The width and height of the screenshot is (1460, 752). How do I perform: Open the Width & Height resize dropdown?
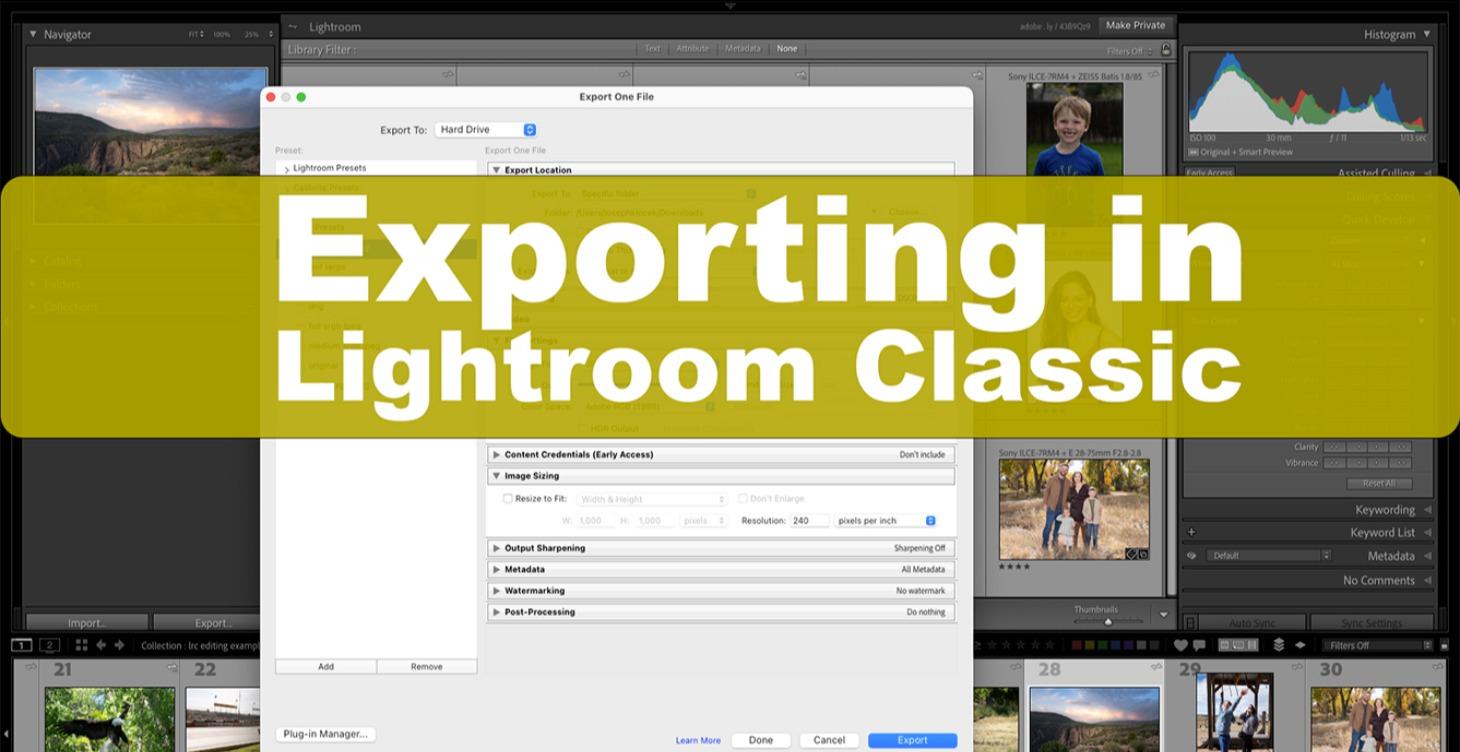652,499
